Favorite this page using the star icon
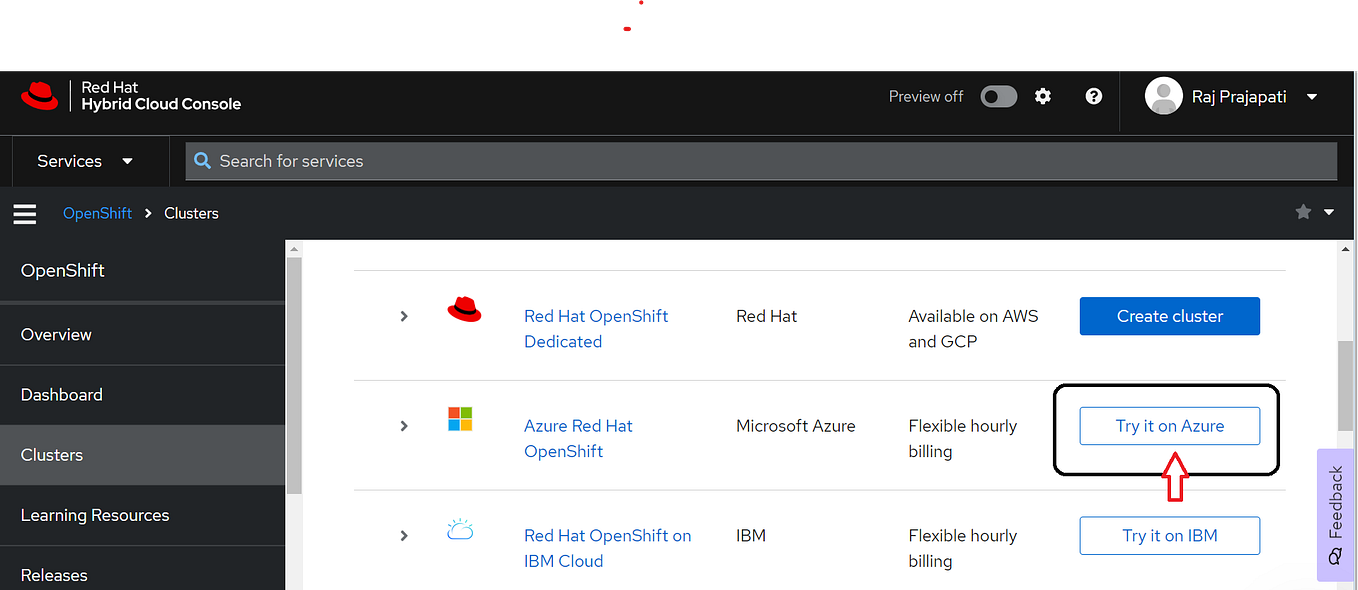 tap(1303, 212)
